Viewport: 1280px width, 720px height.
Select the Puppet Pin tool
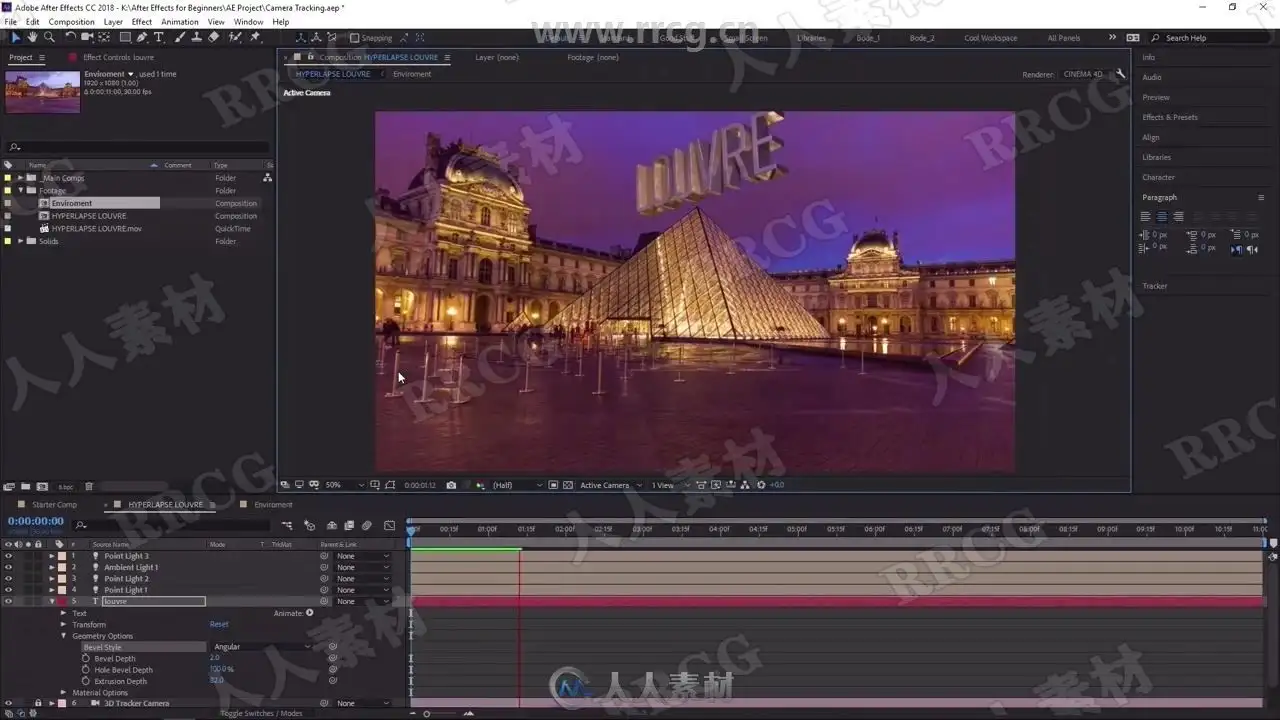click(256, 37)
